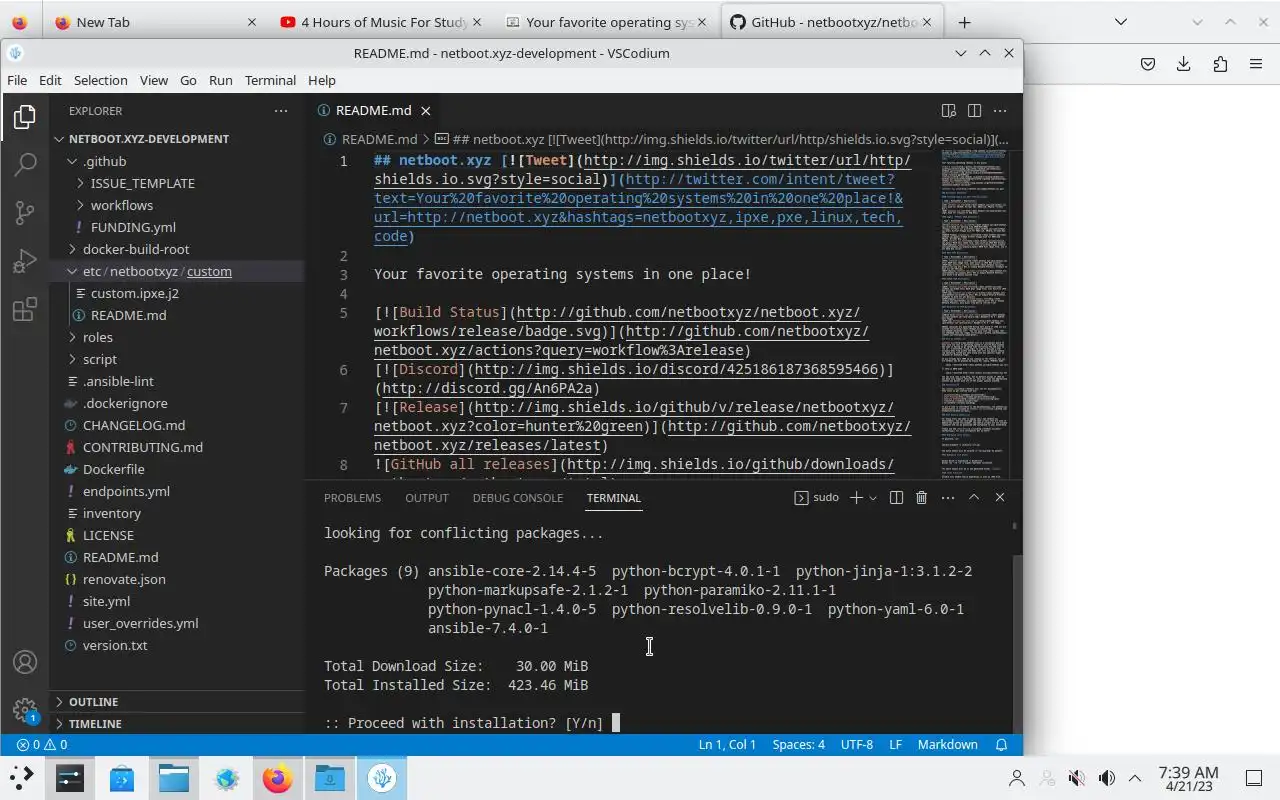Show hidden system tray icons

(1135, 778)
